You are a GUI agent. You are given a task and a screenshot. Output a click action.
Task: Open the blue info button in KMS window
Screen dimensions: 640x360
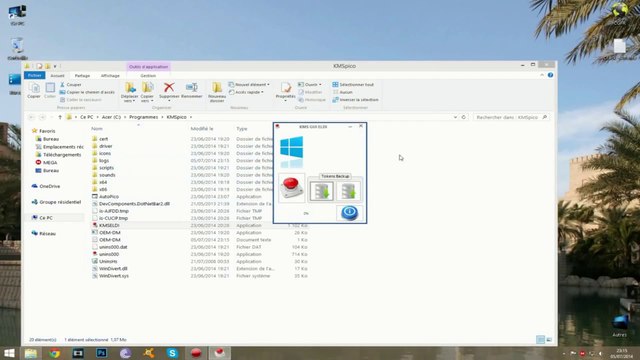pyautogui.click(x=349, y=212)
